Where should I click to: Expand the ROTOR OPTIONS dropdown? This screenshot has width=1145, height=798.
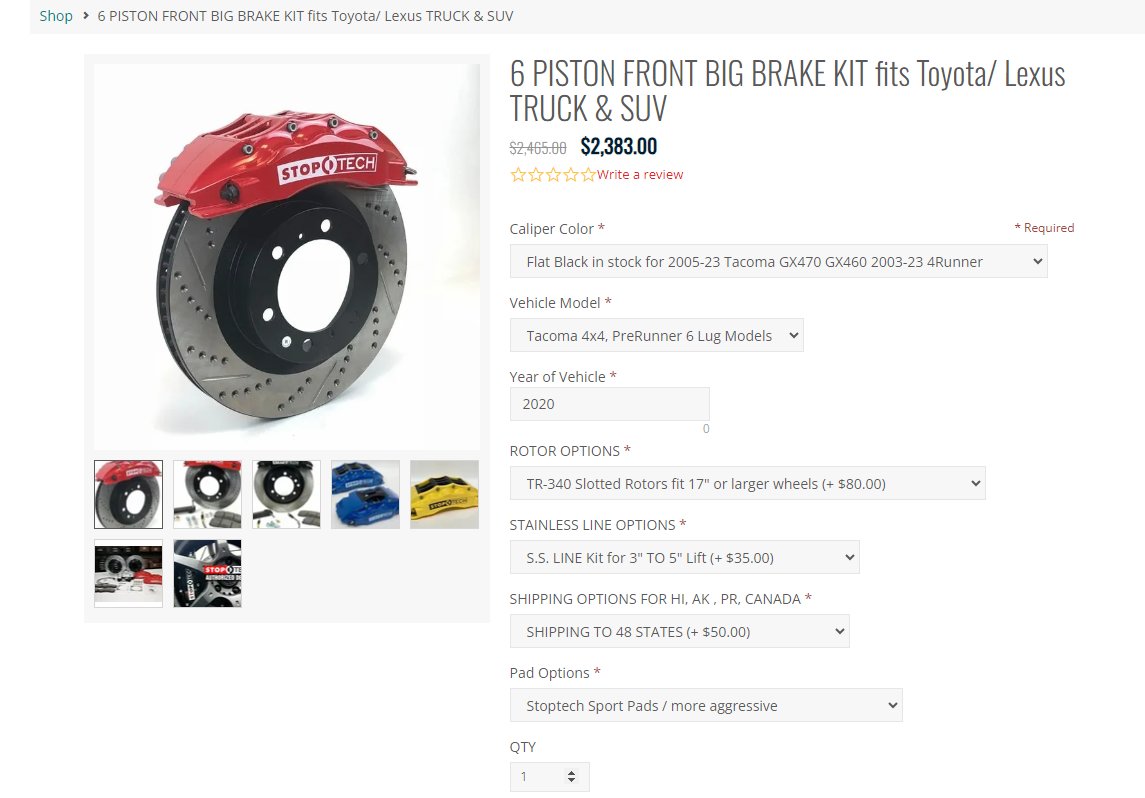click(x=748, y=483)
